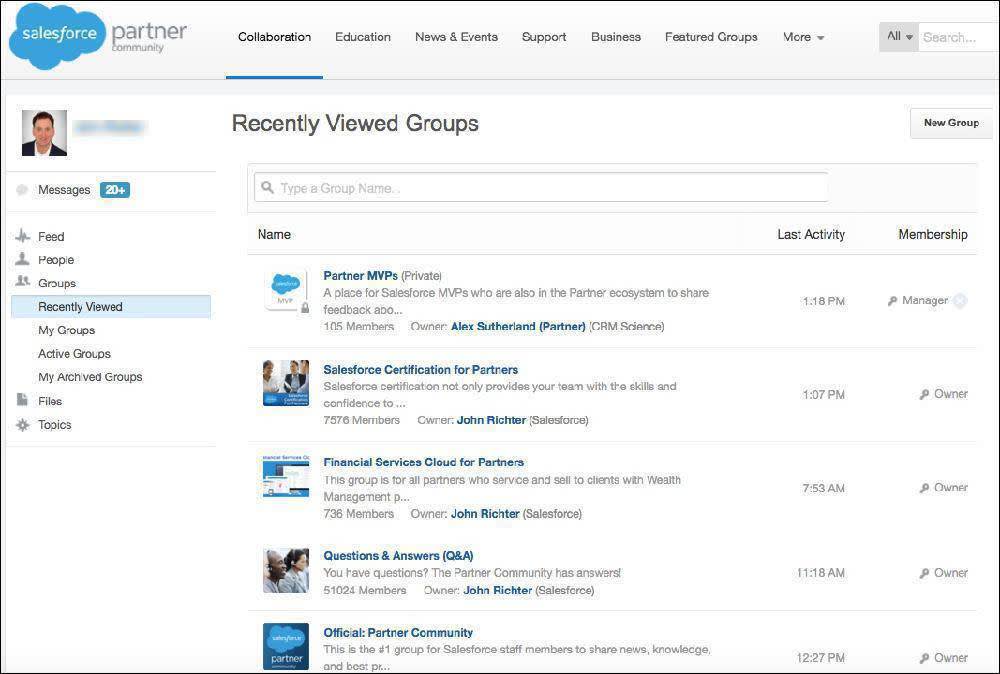The image size is (1000, 674).
Task: Click the Type a Group Name field
Action: tap(541, 187)
